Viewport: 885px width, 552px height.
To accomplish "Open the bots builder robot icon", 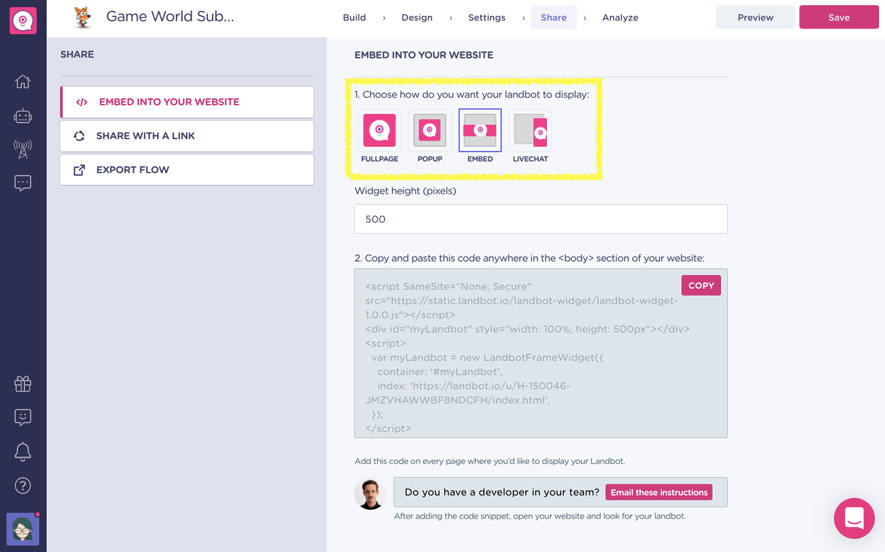I will point(23,116).
